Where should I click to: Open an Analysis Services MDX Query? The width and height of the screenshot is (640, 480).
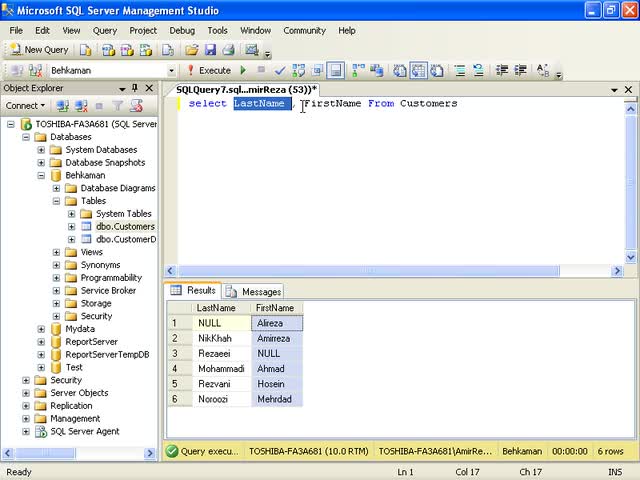[108, 50]
